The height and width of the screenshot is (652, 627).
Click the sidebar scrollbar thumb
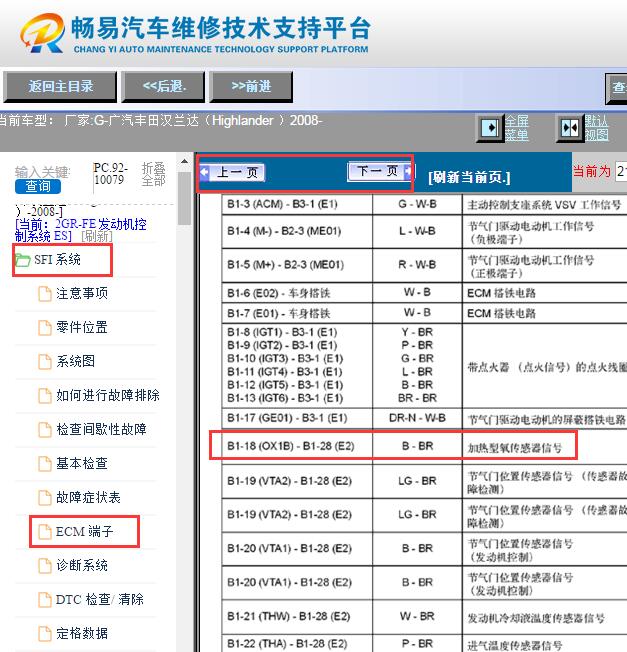point(184,198)
